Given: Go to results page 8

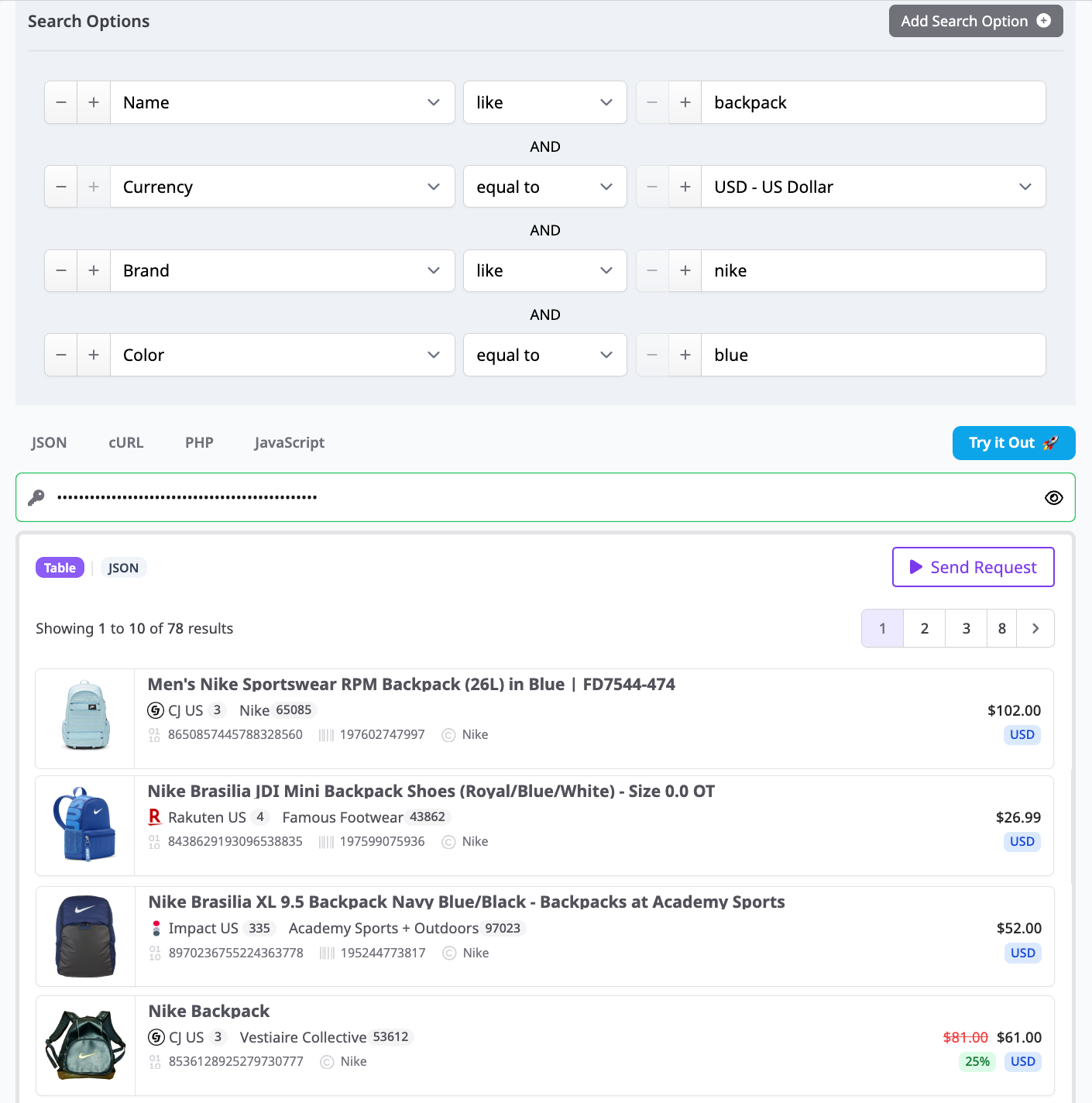Looking at the screenshot, I should pyautogui.click(x=1002, y=628).
